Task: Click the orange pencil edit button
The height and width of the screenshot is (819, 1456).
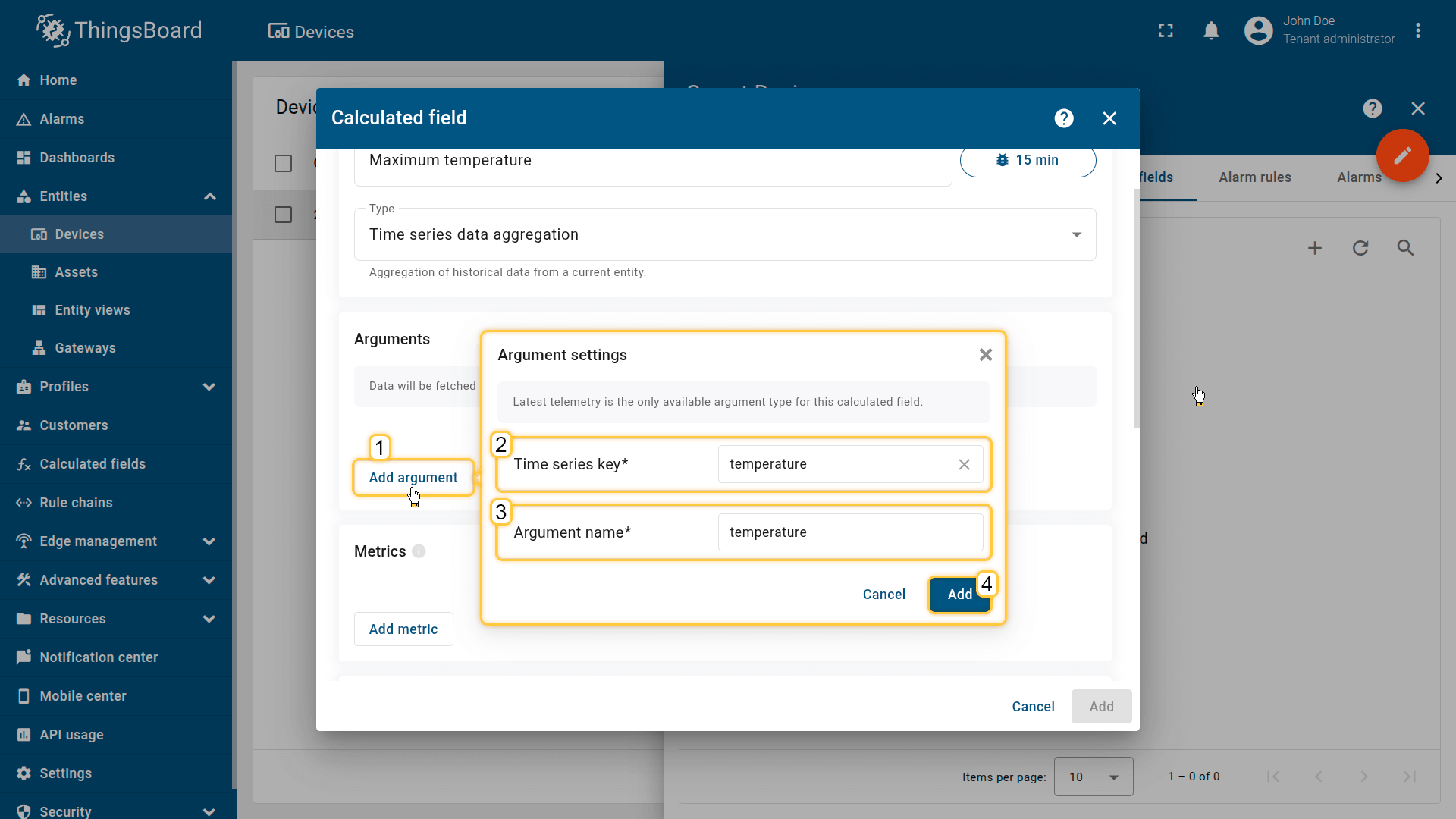Action: point(1402,155)
